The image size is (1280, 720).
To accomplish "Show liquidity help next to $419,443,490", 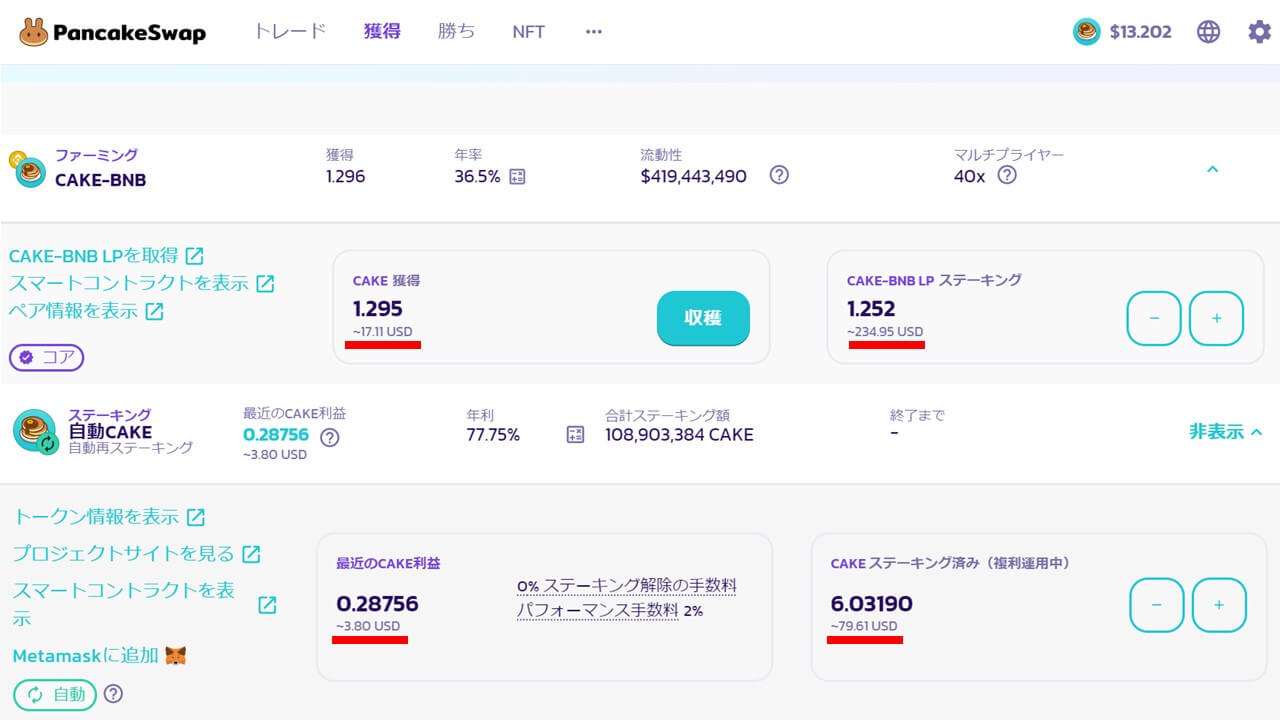I will [779, 175].
